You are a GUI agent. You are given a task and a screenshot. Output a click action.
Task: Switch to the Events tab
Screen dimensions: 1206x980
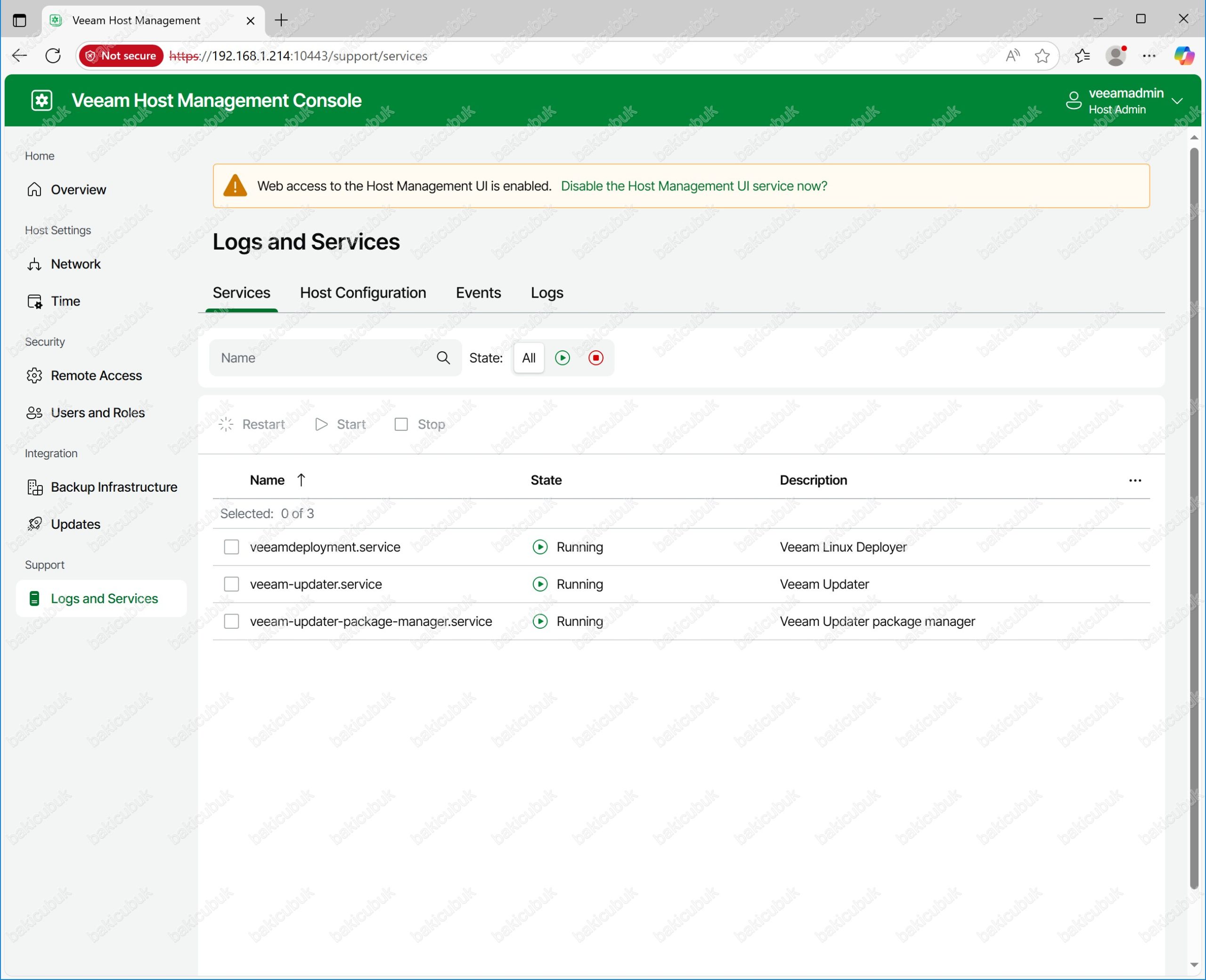pos(478,293)
